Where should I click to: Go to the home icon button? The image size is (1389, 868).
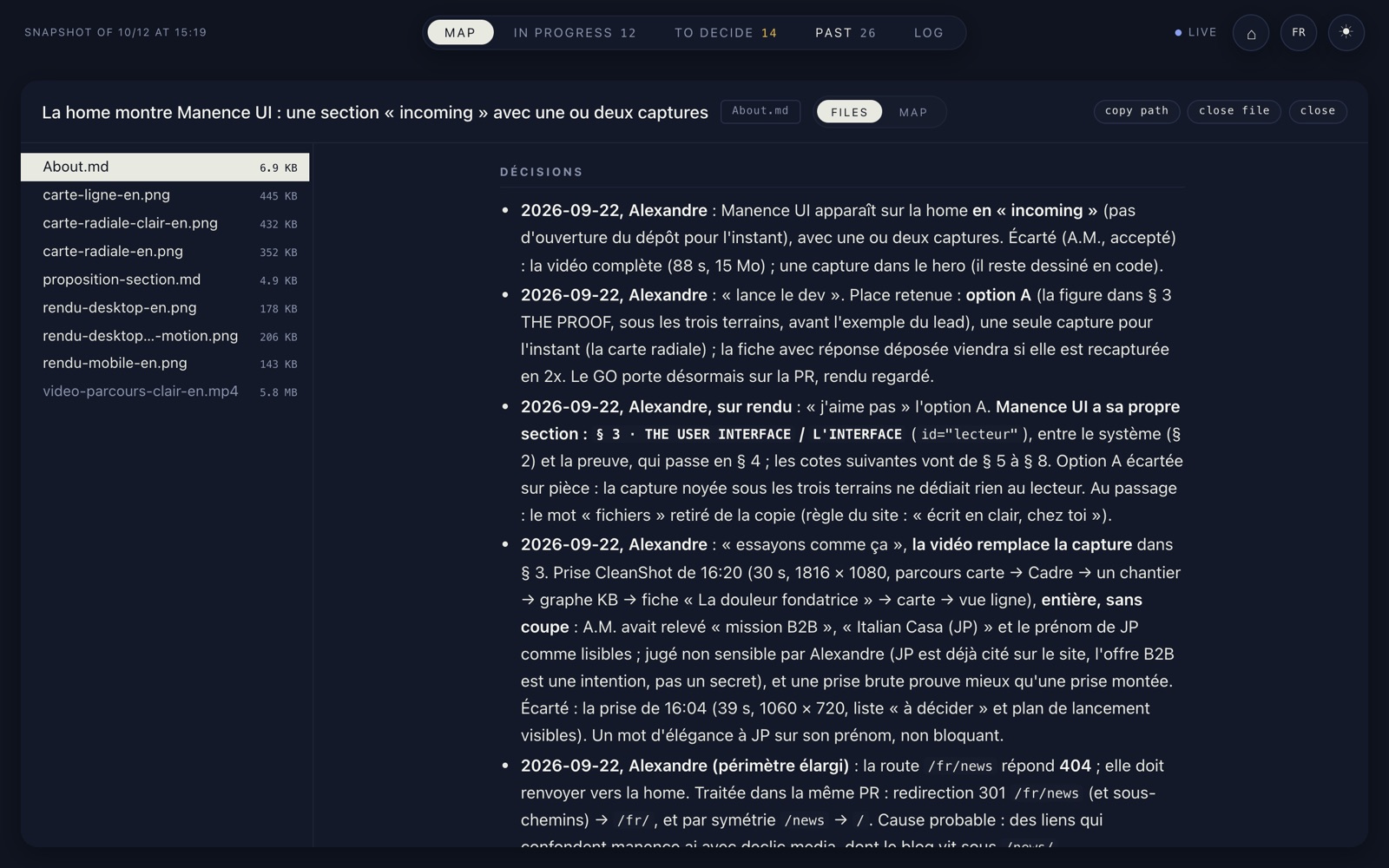coord(1251,33)
